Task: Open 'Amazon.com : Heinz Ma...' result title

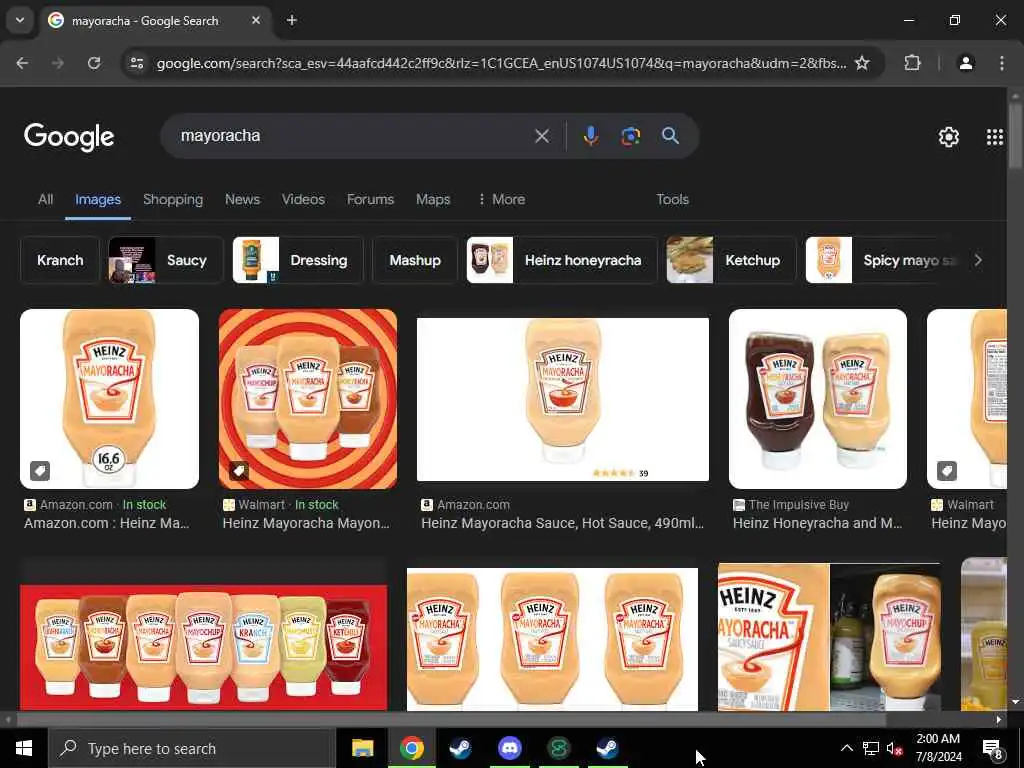Action: click(x=106, y=523)
